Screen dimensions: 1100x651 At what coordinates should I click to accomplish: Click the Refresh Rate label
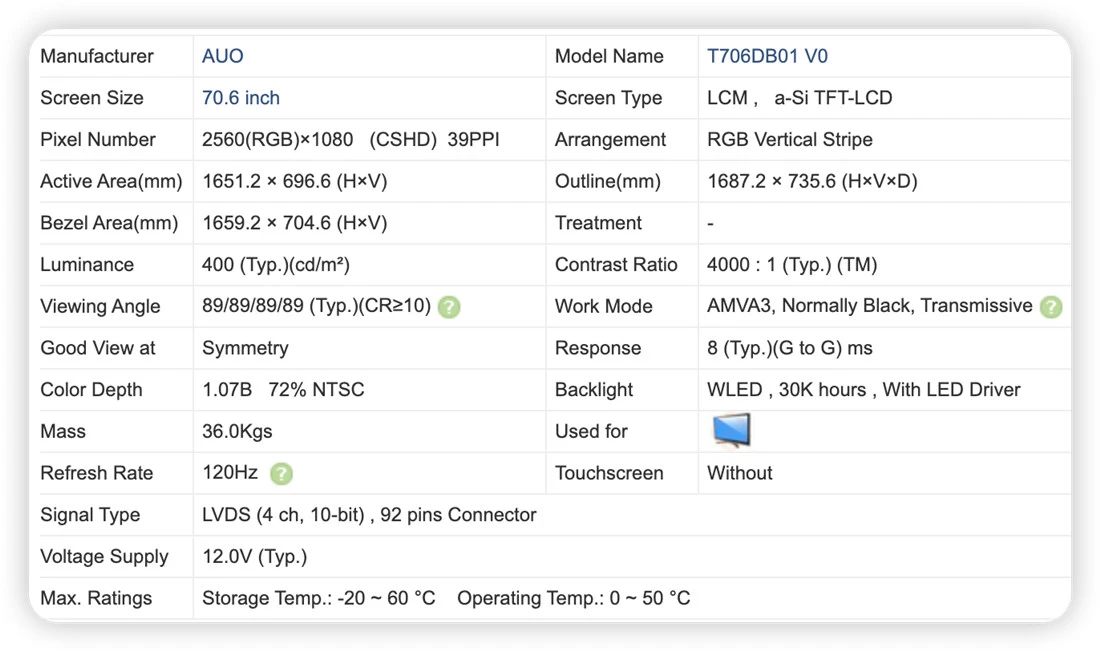coord(97,473)
